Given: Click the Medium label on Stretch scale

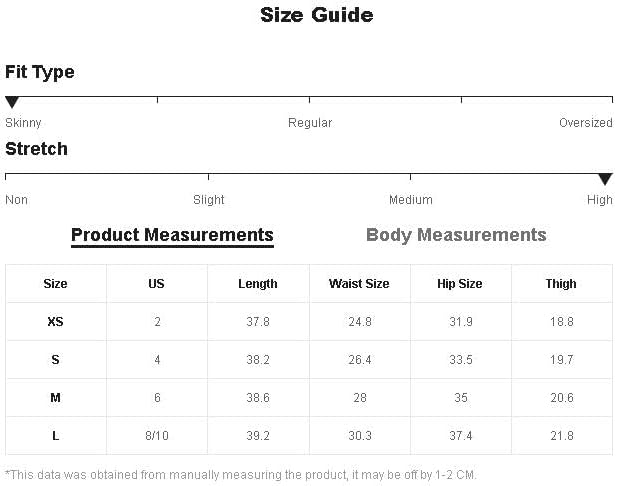Looking at the screenshot, I should [x=410, y=200].
